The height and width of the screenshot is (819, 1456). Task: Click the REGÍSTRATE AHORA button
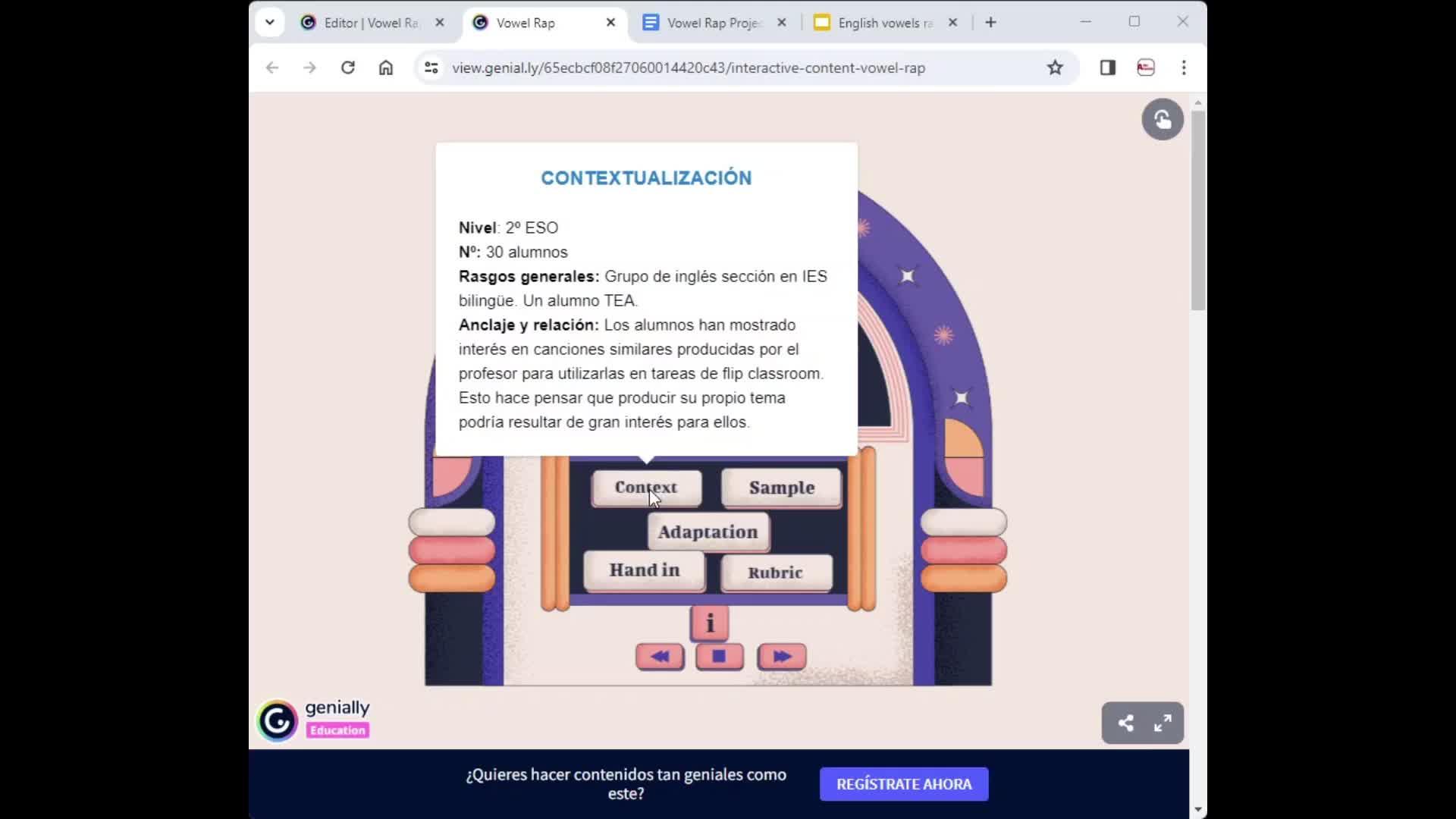pyautogui.click(x=903, y=784)
